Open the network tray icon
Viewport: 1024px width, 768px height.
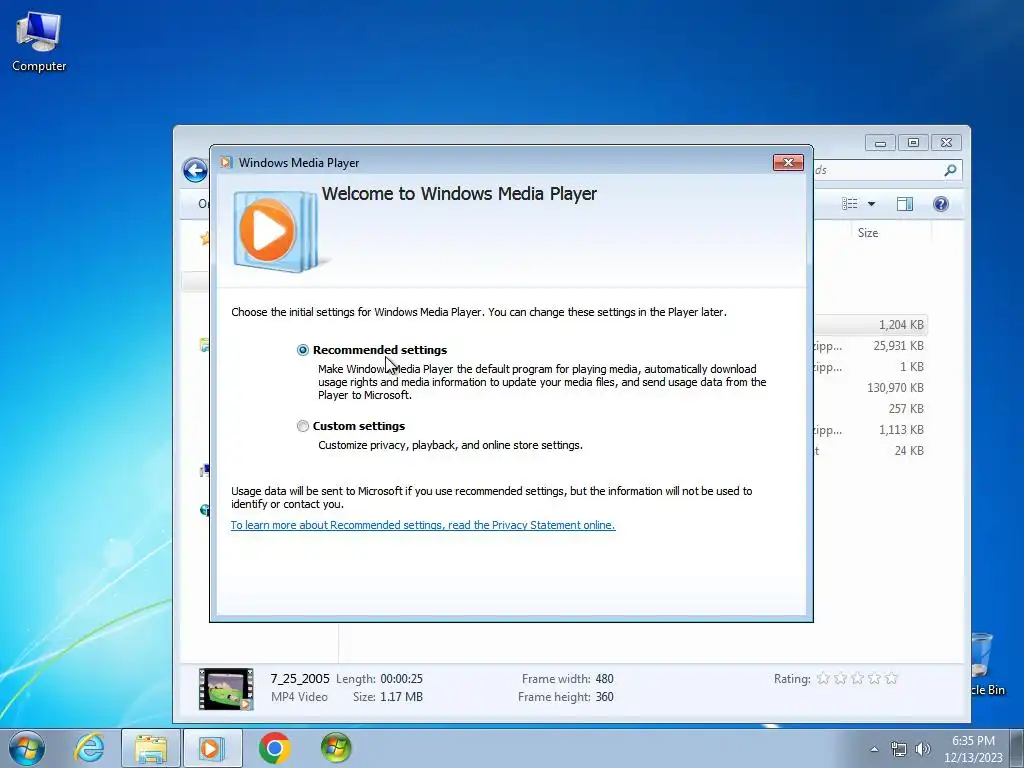coord(899,749)
